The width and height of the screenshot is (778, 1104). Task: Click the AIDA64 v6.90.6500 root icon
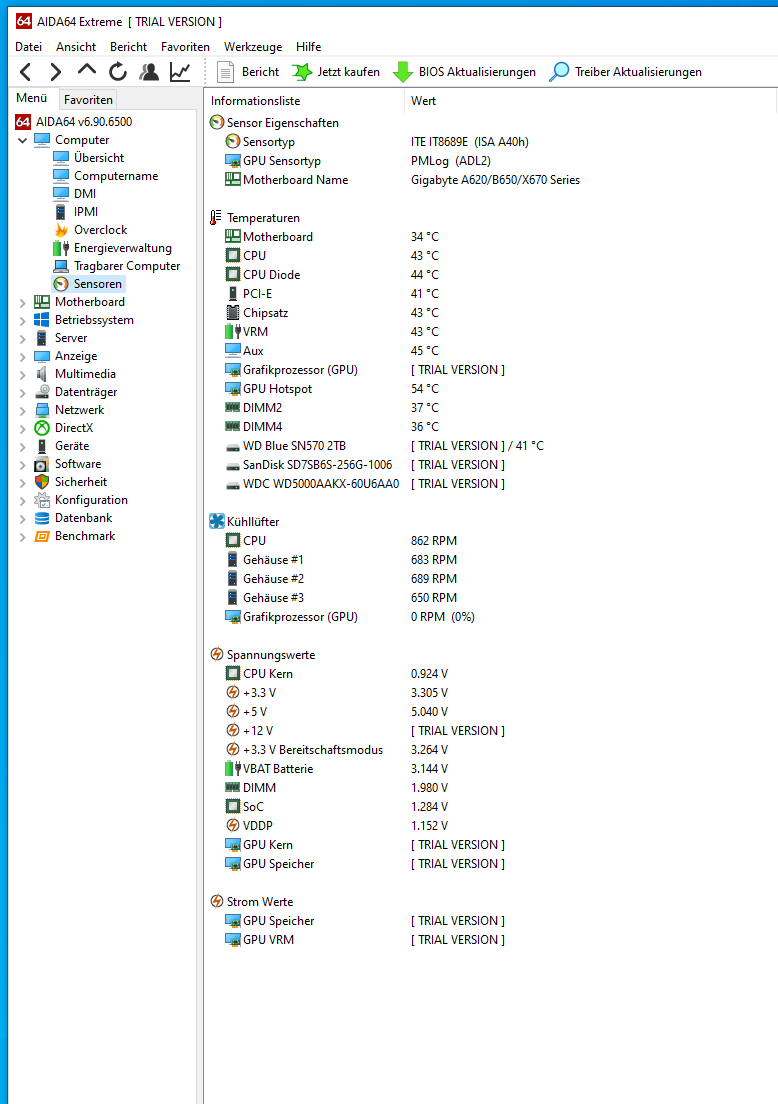point(23,122)
